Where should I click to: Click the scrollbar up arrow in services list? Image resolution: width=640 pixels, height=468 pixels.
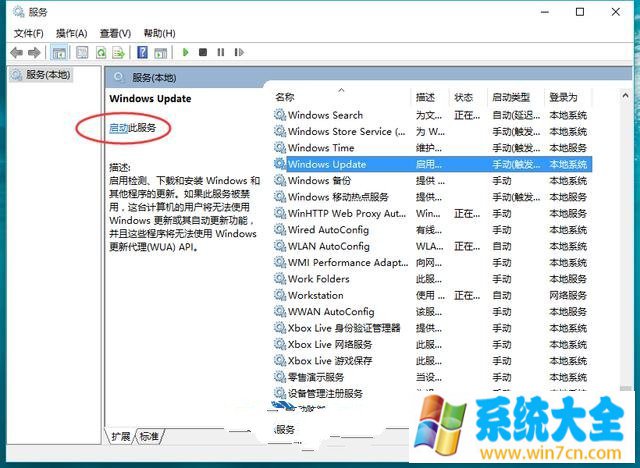tap(625, 96)
